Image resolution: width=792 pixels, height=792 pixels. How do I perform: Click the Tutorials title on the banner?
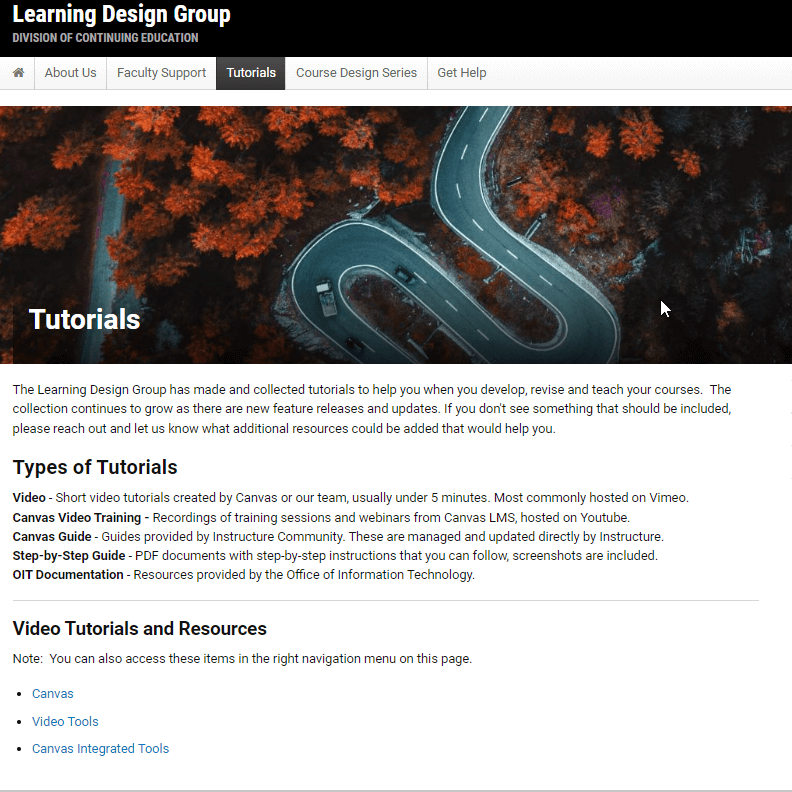85,319
